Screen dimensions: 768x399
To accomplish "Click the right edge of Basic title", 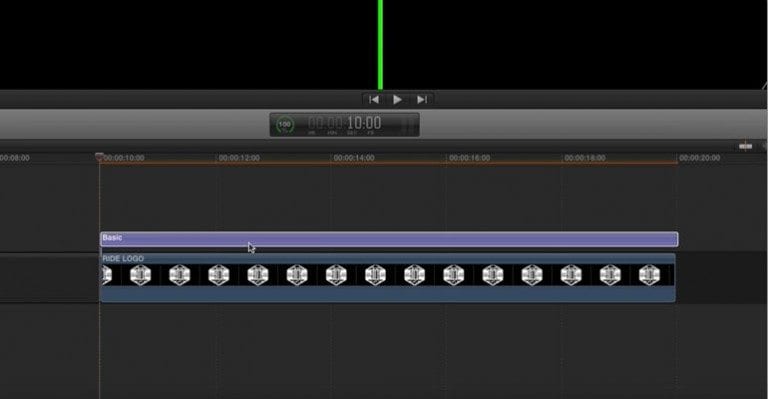I will tap(678, 239).
